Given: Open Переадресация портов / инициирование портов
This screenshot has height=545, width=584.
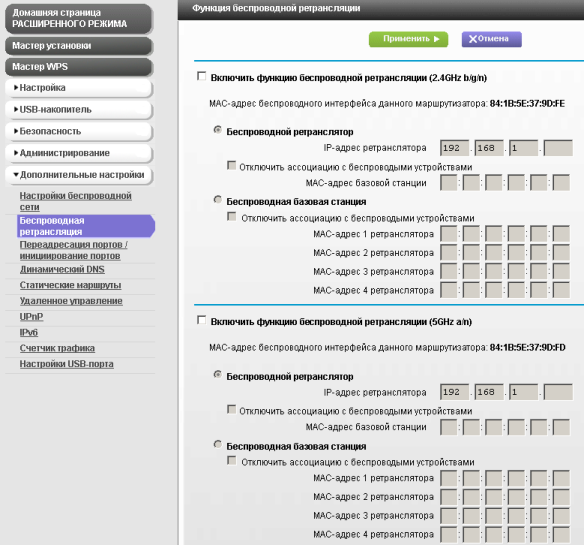Looking at the screenshot, I should click(x=74, y=250).
